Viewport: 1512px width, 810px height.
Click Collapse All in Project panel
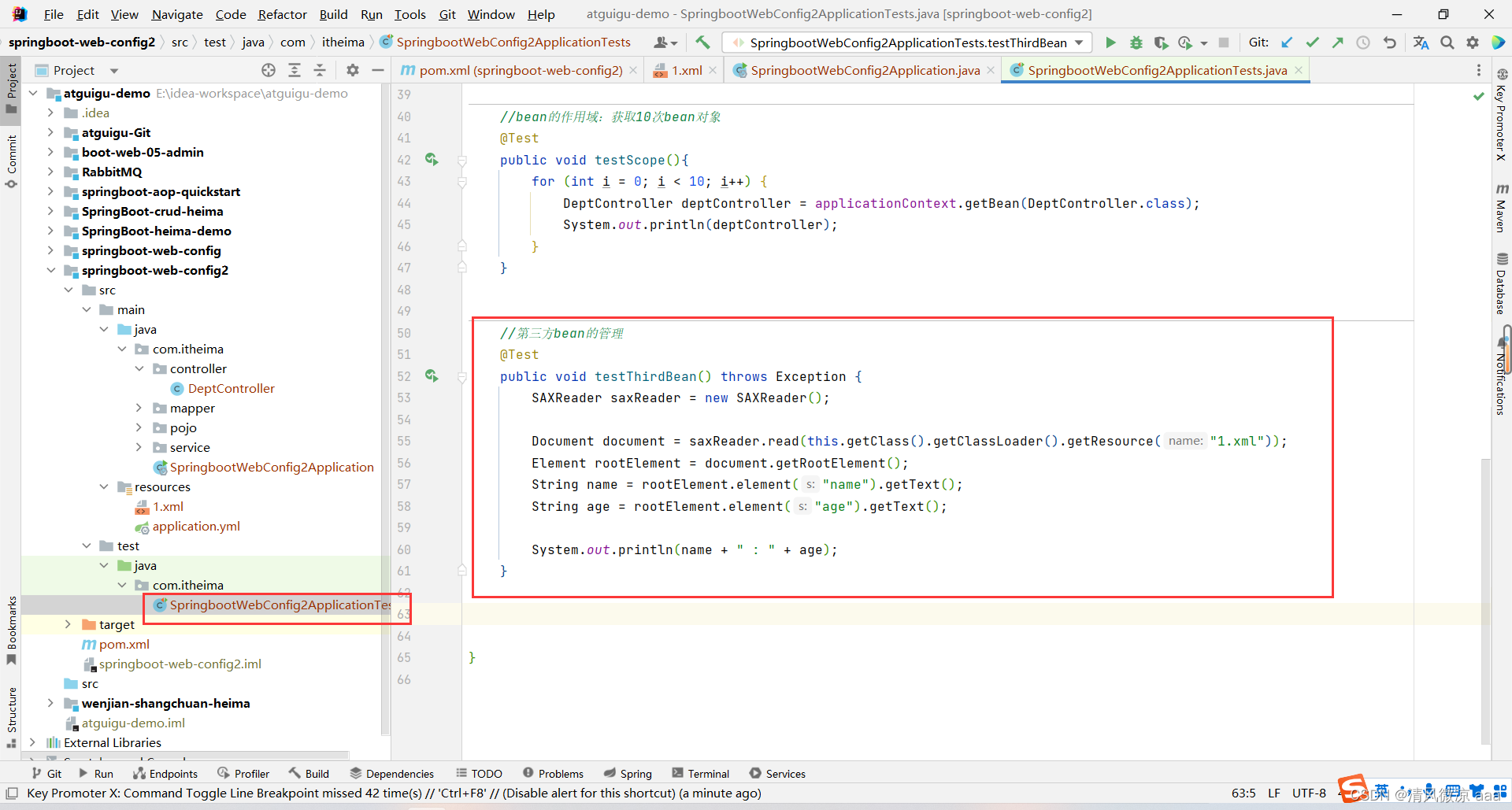320,70
